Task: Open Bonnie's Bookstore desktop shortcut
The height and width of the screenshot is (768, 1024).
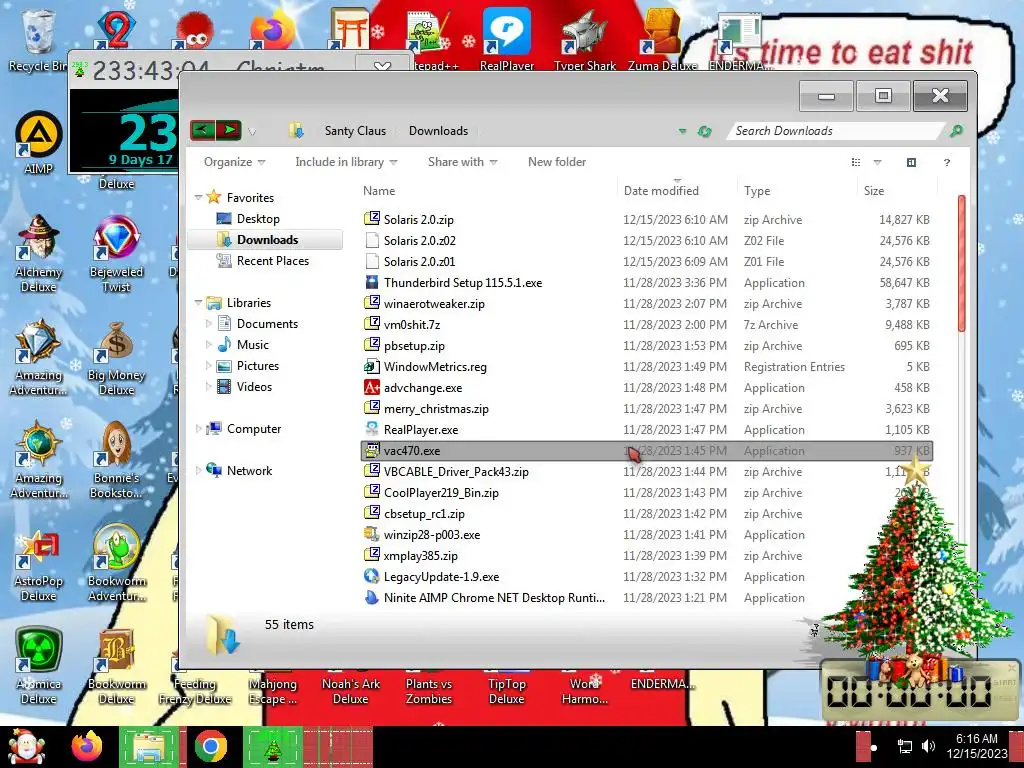Action: 116,460
